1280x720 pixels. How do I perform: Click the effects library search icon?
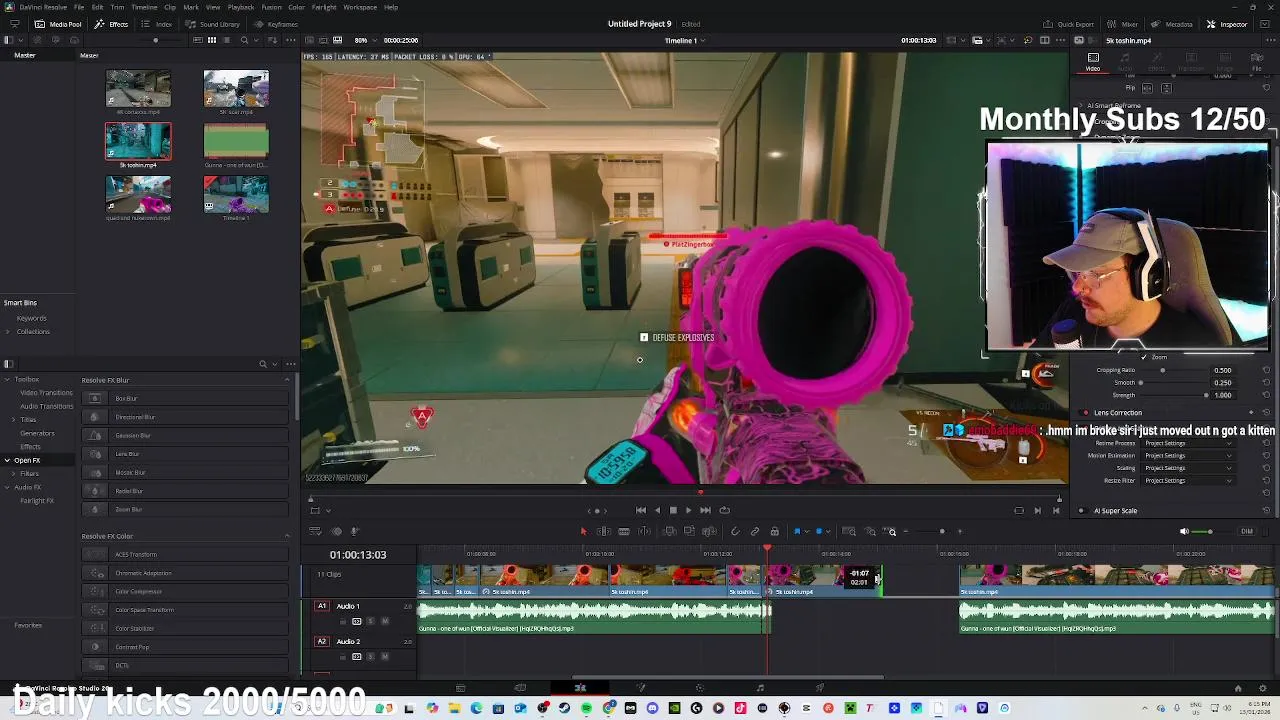pos(262,364)
